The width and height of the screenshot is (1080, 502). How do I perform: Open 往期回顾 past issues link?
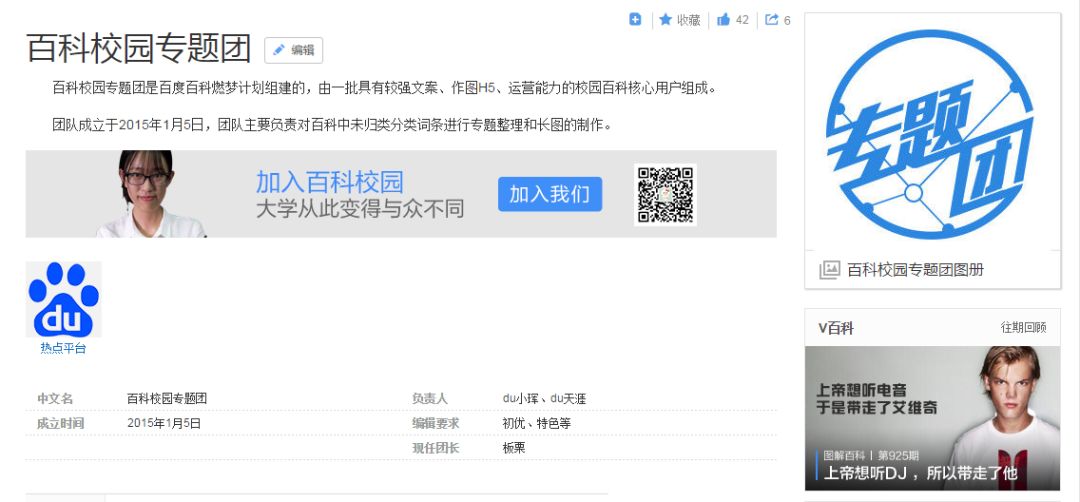[x=1023, y=328]
